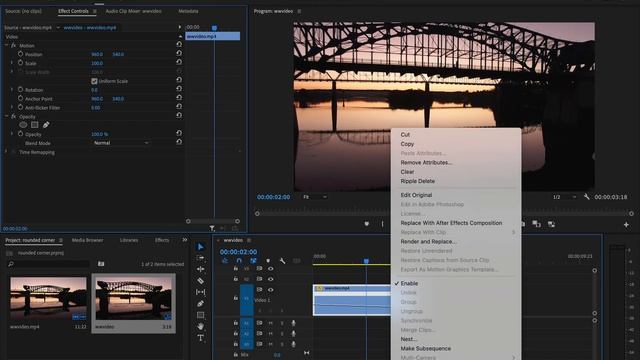
Task: Collapse the Motion effect group
Action: (x=7, y=45)
